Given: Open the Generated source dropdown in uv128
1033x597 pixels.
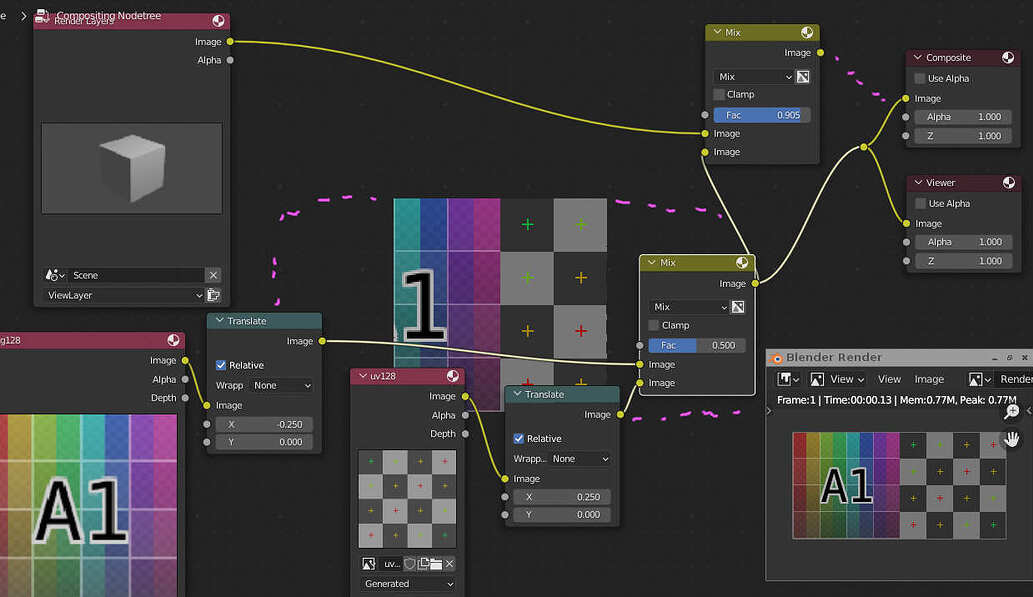Looking at the screenshot, I should click(408, 584).
